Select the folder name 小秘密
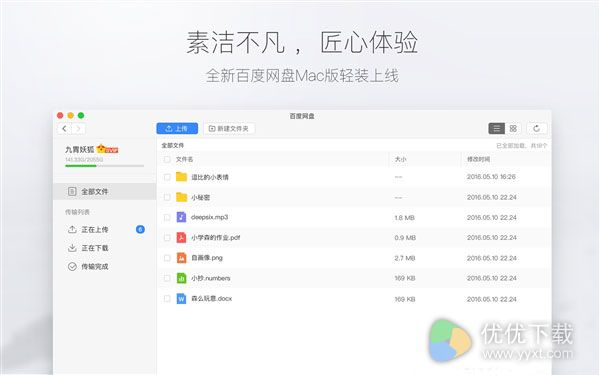The width and height of the screenshot is (600, 375). 201,197
